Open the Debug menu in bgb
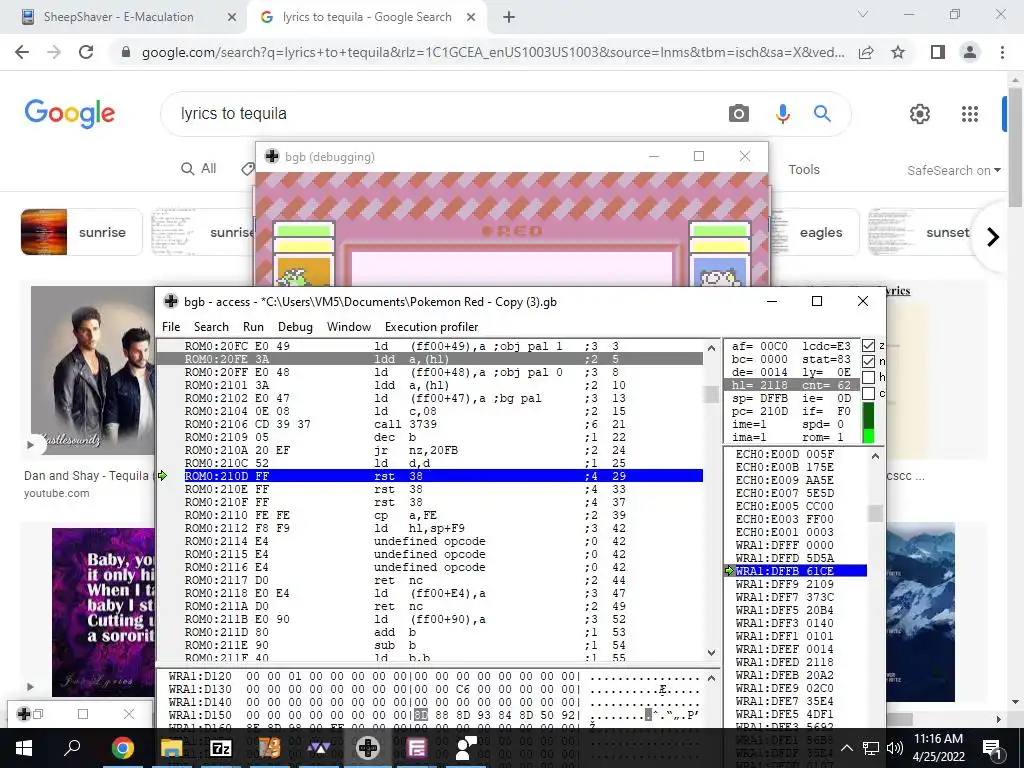Viewport: 1024px width, 768px height. point(295,327)
